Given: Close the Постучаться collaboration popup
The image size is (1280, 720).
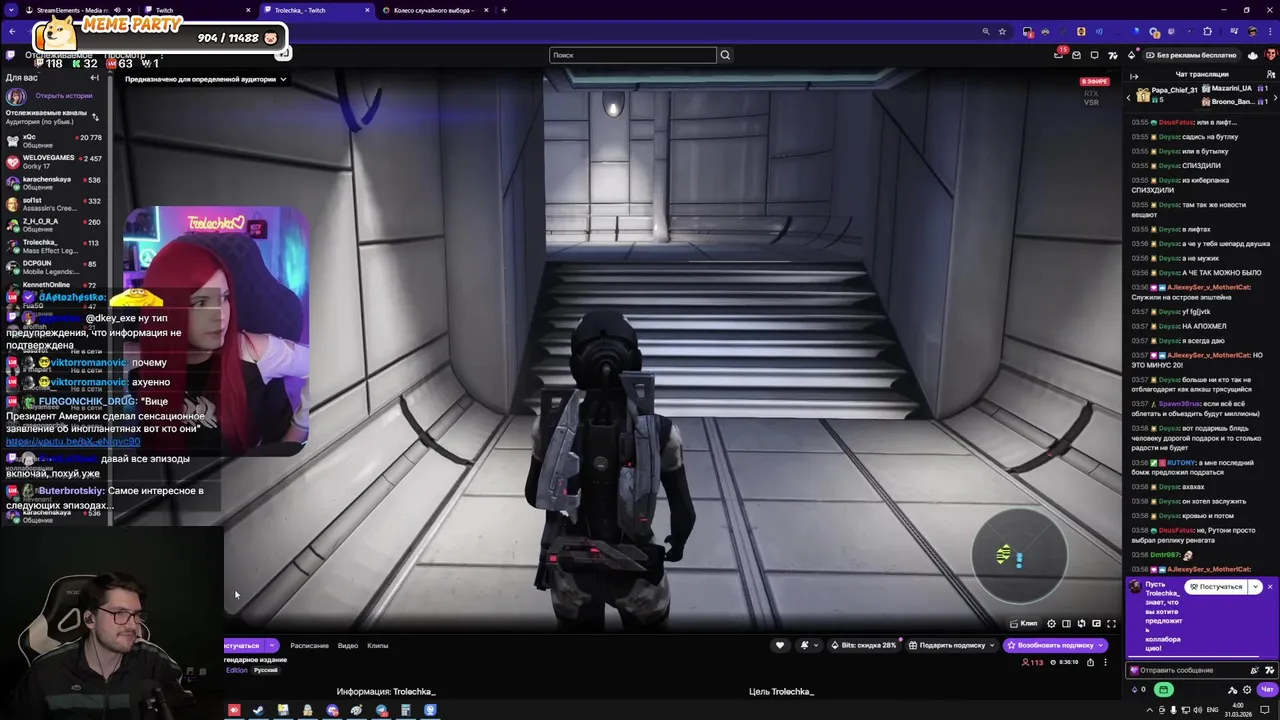Looking at the screenshot, I should tap(1270, 587).
